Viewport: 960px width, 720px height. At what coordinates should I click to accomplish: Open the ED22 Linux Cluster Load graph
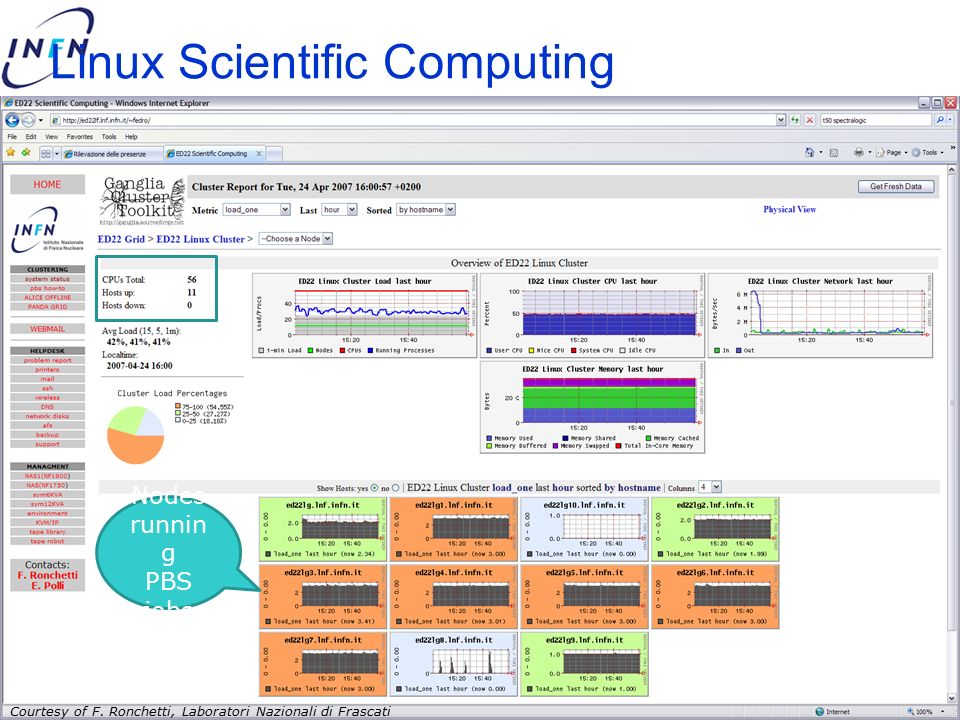pos(364,316)
